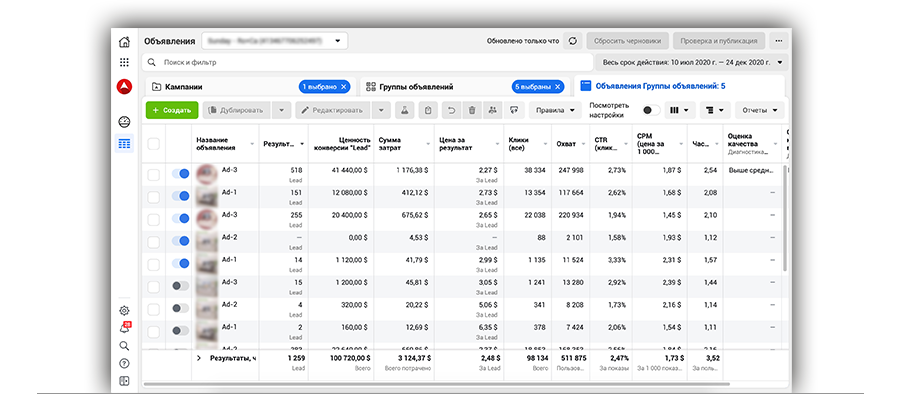The image size is (900, 397).
Task: Click the green Создать button
Action: tap(172, 110)
